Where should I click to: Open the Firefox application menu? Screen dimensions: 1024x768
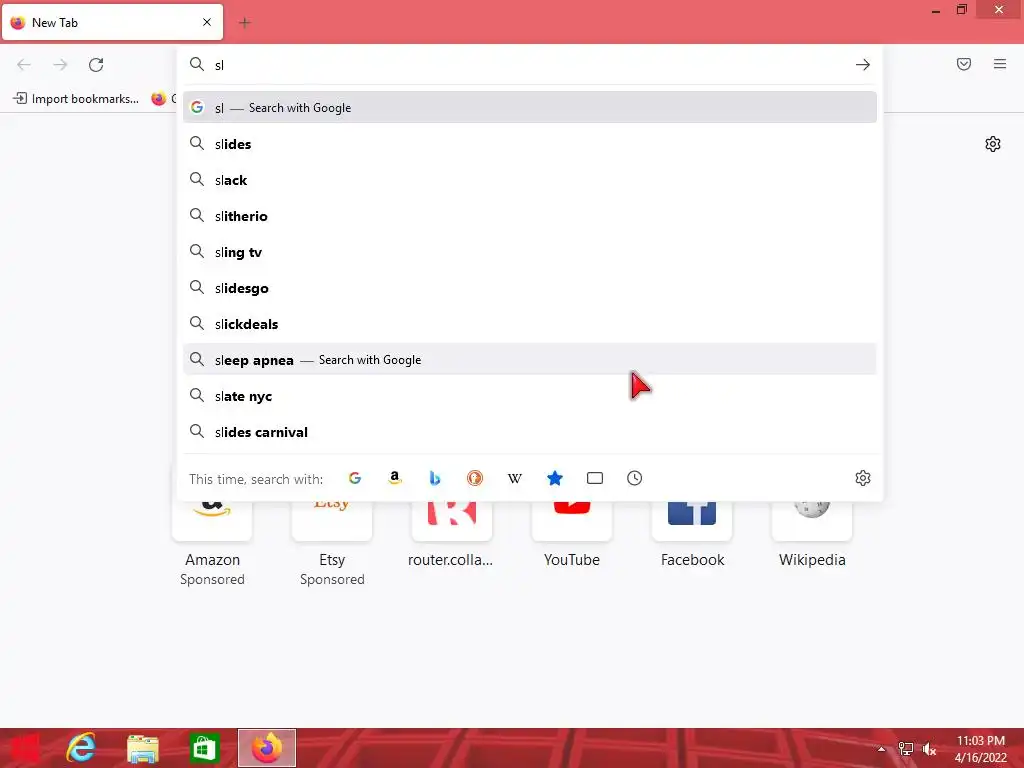tap(1000, 64)
